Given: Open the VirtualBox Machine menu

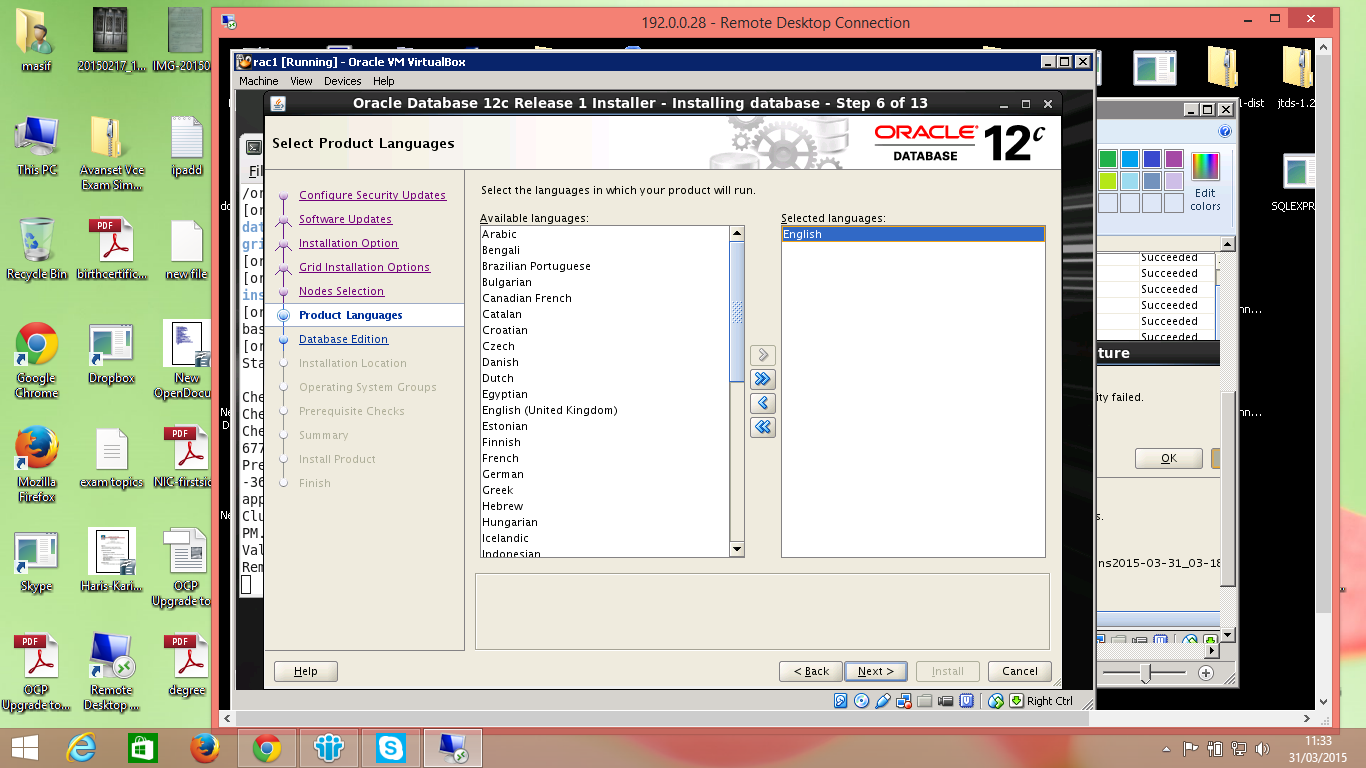Looking at the screenshot, I should [258, 81].
